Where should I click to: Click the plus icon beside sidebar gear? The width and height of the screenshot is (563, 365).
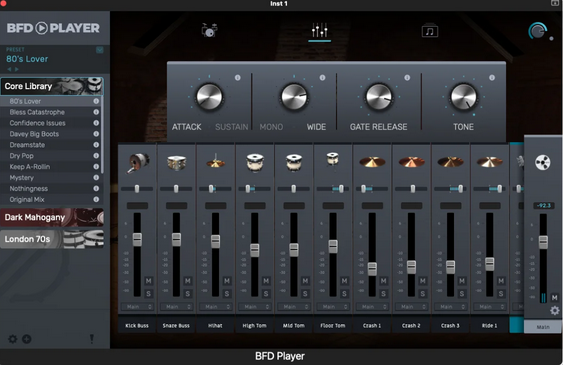click(x=27, y=339)
